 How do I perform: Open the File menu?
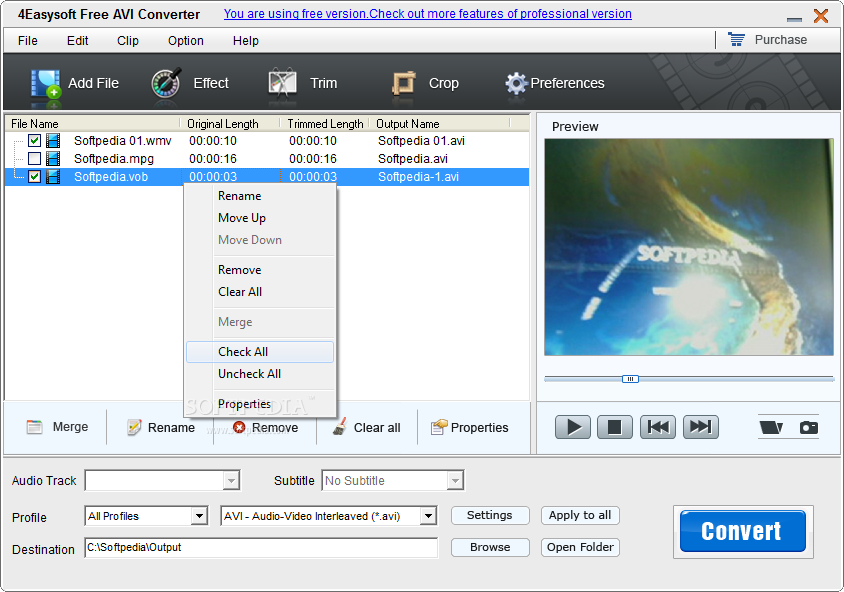(x=27, y=40)
